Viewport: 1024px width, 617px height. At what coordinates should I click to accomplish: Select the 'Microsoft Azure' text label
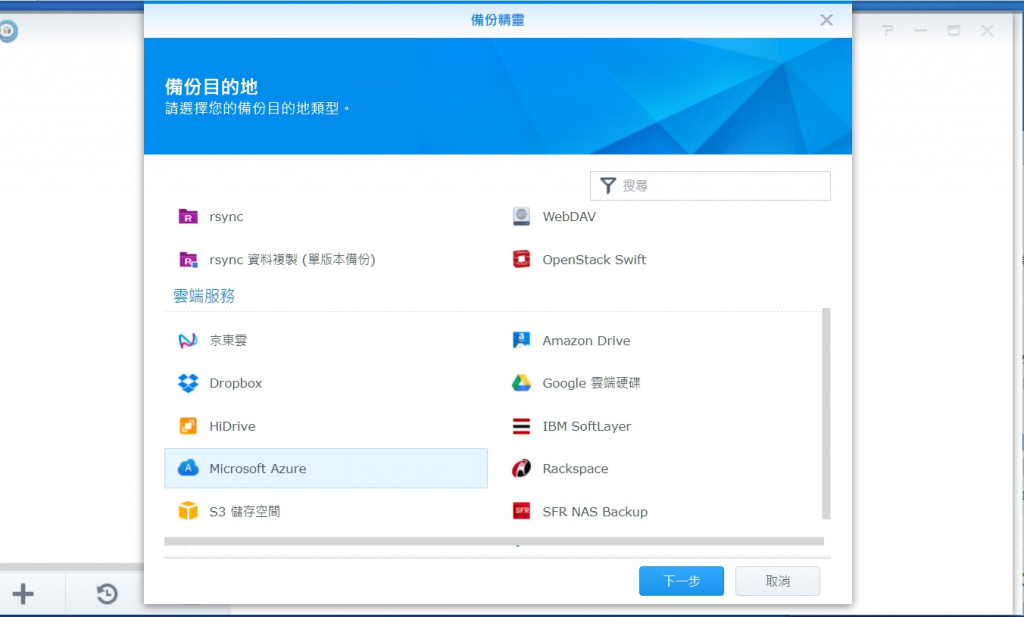tap(257, 468)
